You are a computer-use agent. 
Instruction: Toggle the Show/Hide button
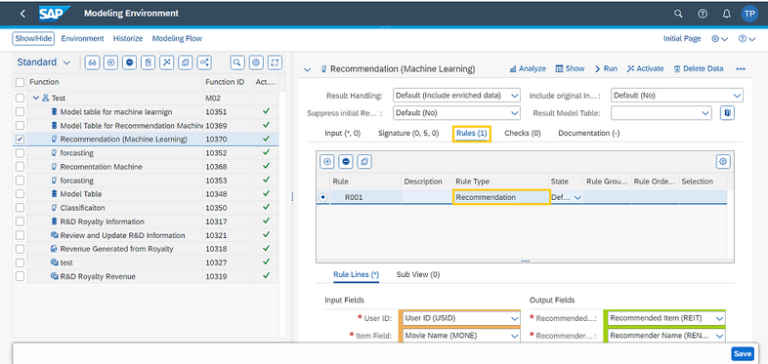point(33,38)
